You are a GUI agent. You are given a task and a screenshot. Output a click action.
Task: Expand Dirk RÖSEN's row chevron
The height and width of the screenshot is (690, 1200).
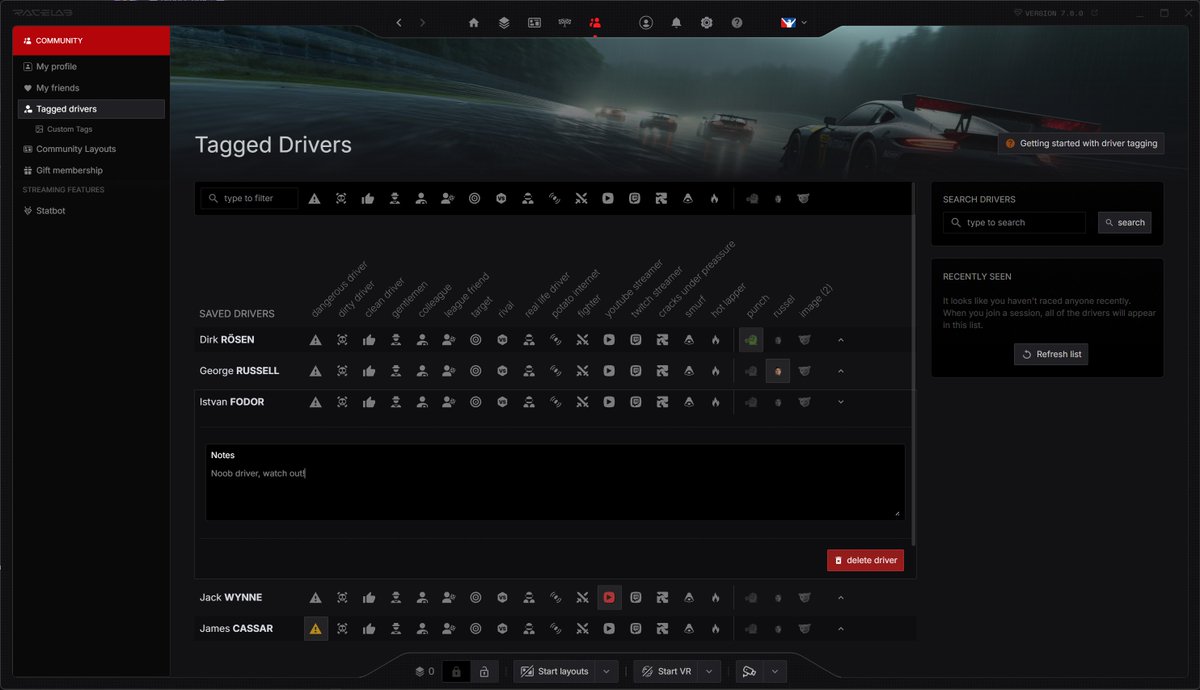click(841, 340)
